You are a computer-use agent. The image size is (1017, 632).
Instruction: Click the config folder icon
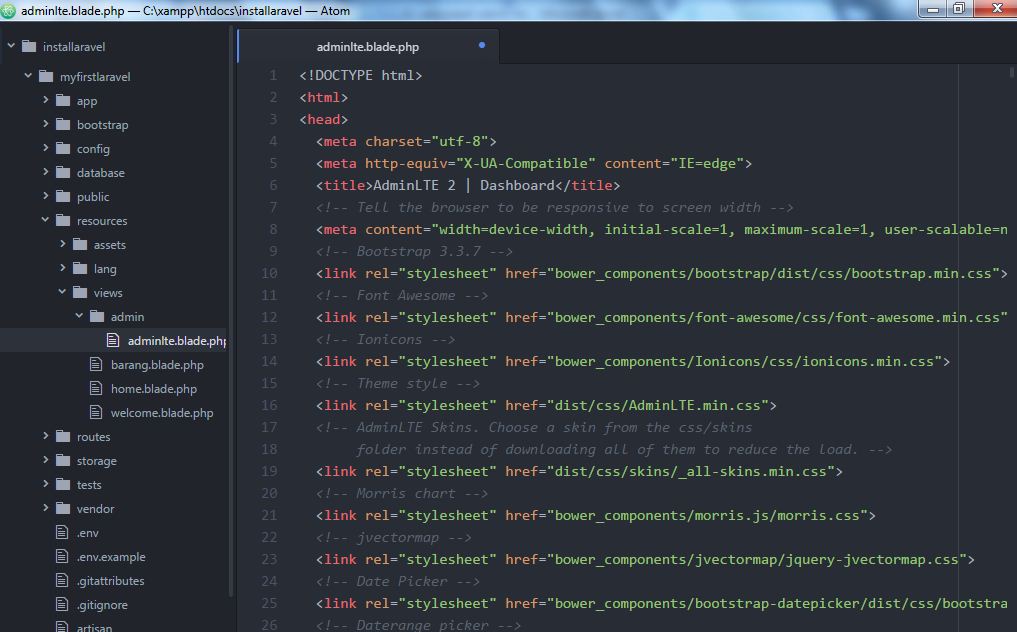point(63,149)
